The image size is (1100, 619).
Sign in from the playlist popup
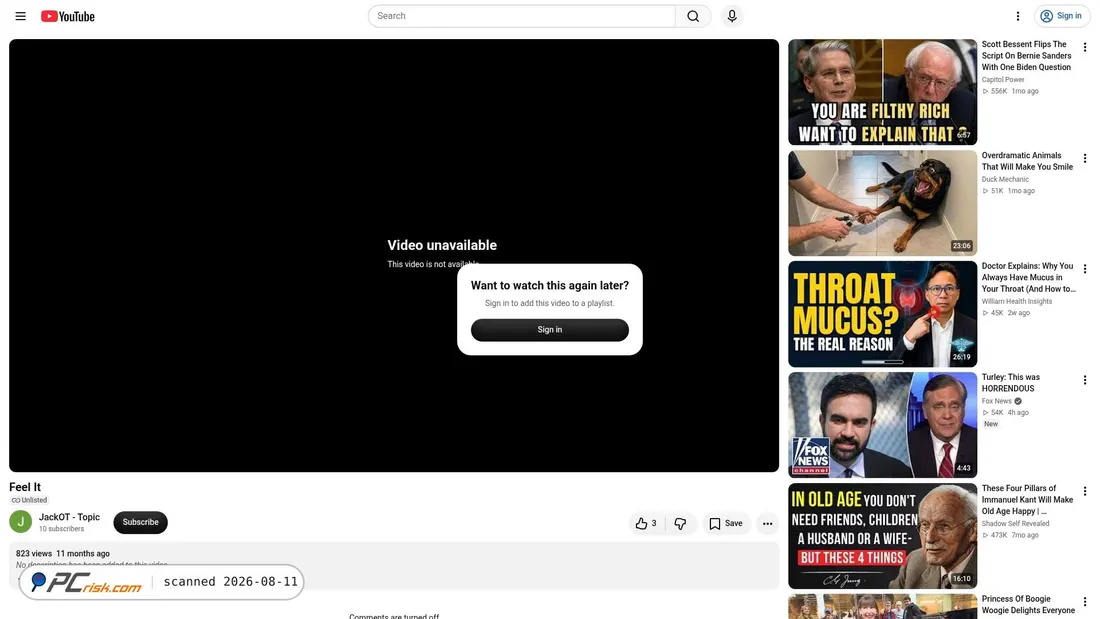click(549, 330)
